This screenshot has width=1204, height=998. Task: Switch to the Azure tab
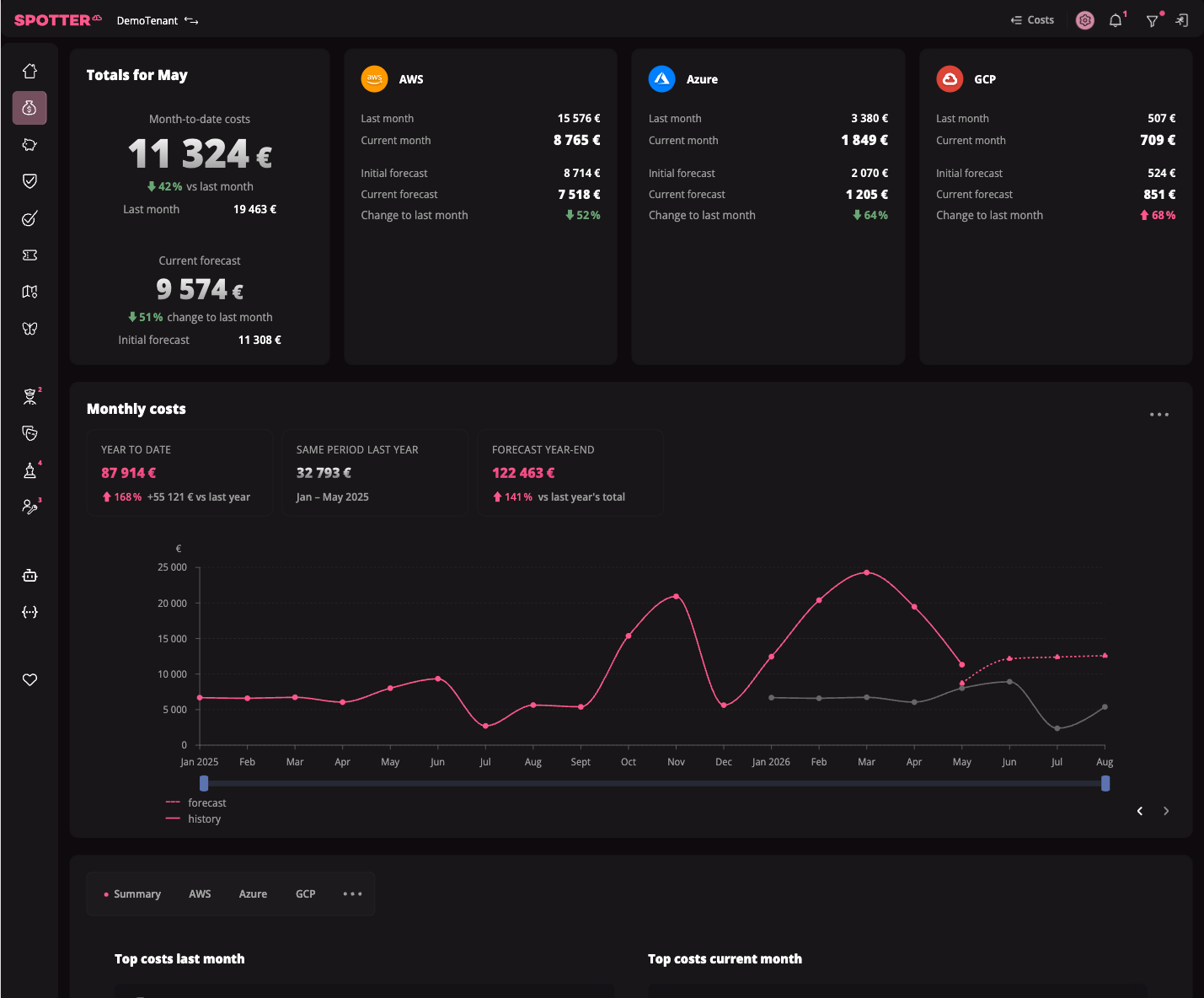[x=253, y=894]
